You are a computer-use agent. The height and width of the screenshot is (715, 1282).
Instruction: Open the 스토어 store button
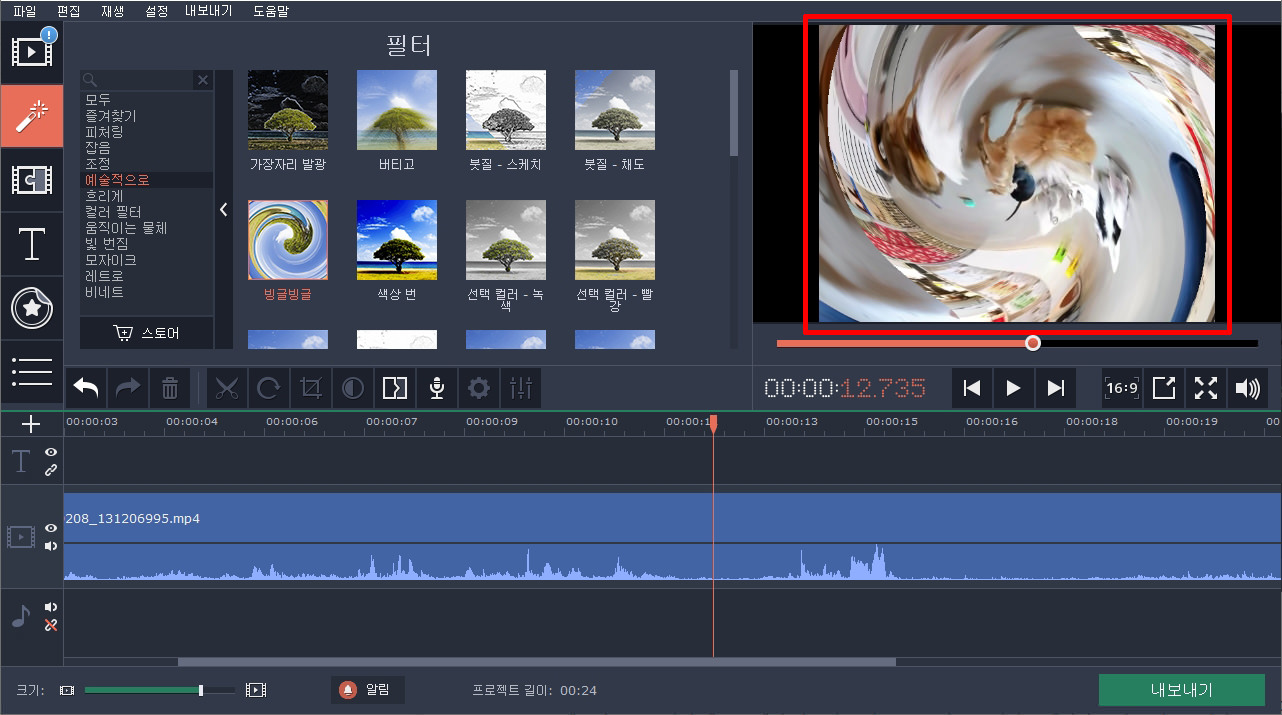tap(147, 333)
